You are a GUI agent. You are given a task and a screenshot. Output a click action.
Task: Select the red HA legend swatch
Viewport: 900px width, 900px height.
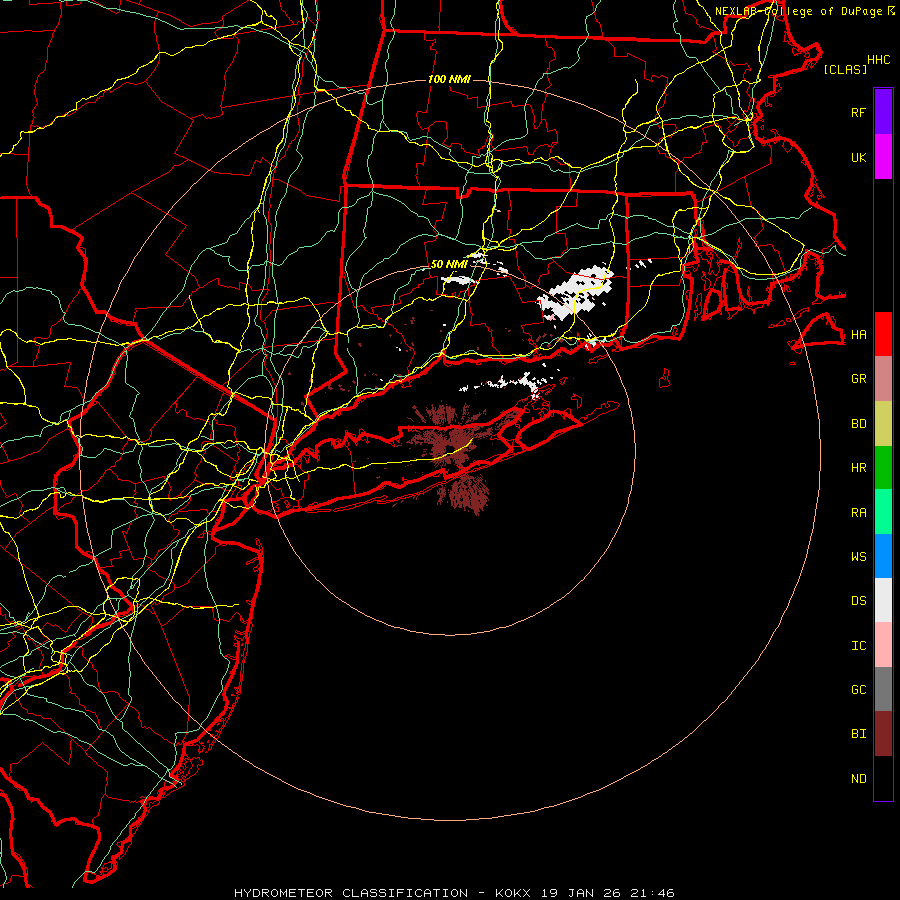[883, 334]
